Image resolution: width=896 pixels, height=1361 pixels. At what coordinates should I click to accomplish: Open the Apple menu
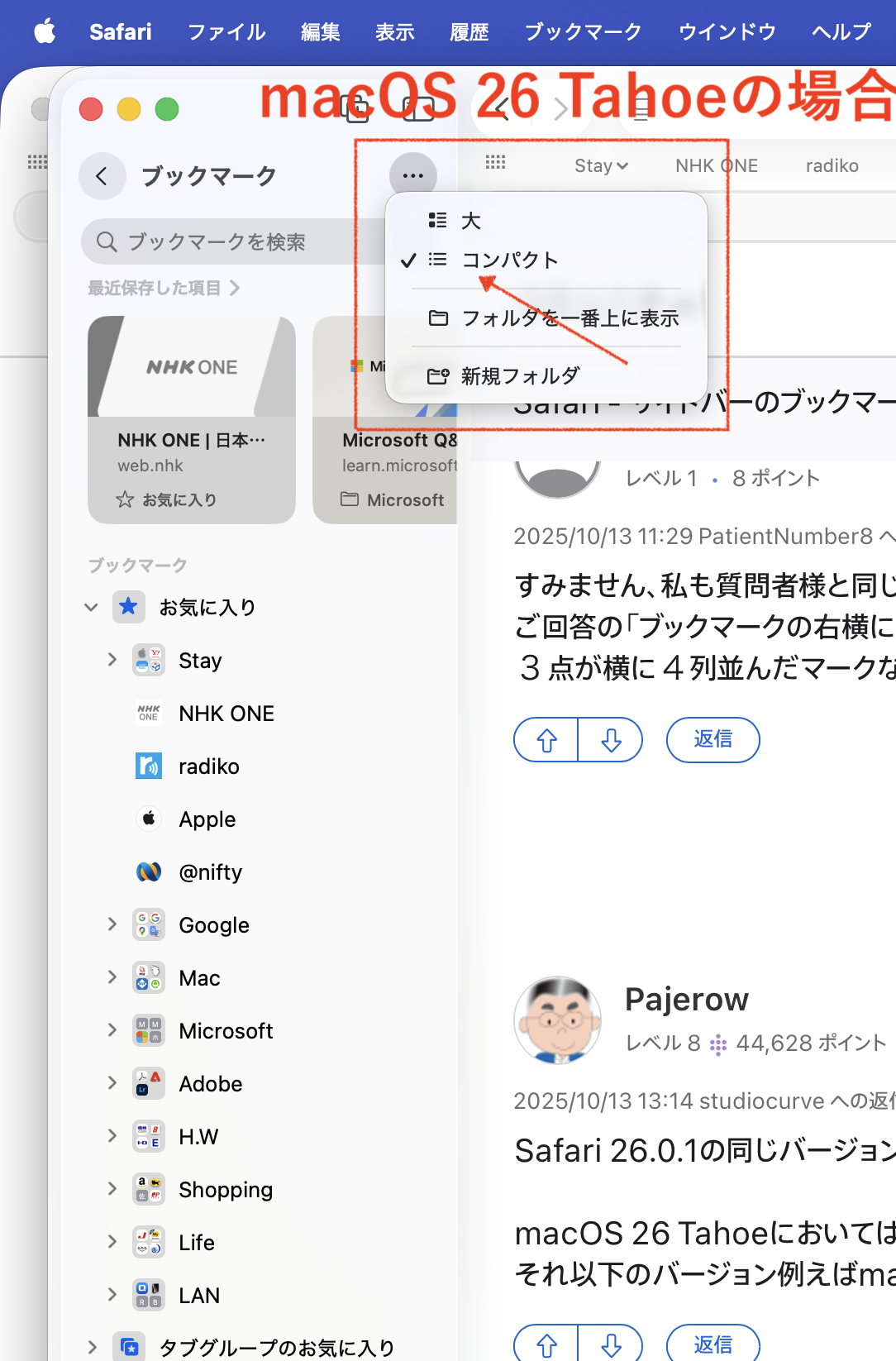(45, 31)
